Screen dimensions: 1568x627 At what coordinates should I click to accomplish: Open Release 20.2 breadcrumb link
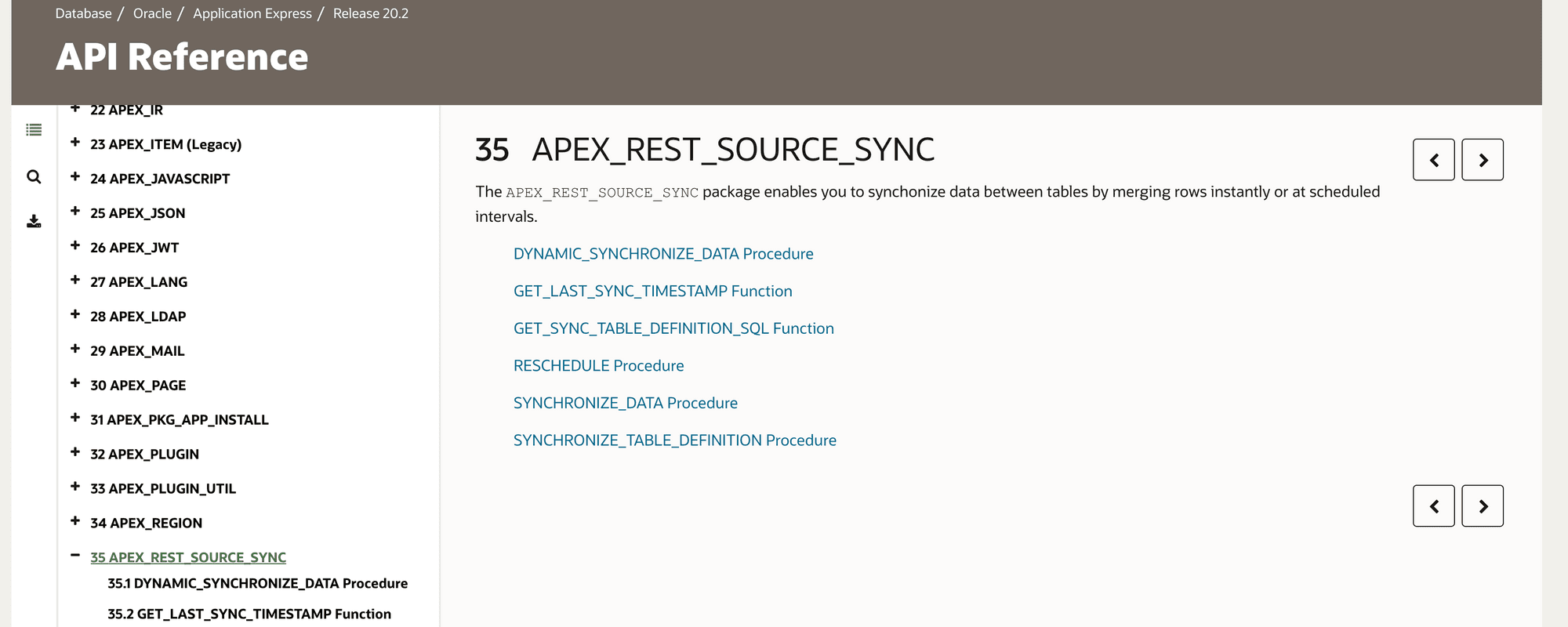(371, 13)
